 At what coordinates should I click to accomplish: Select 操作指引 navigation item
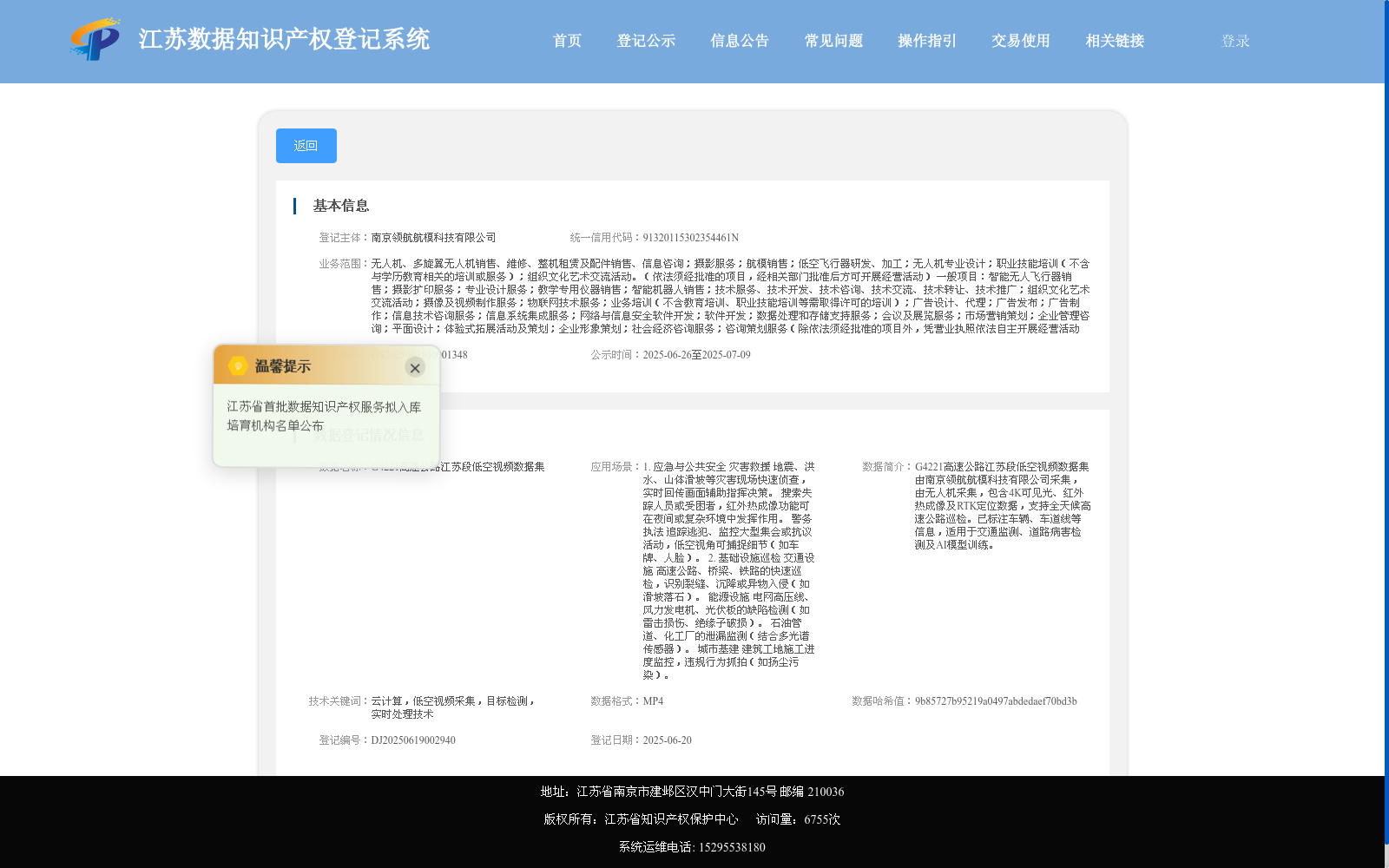(x=927, y=41)
